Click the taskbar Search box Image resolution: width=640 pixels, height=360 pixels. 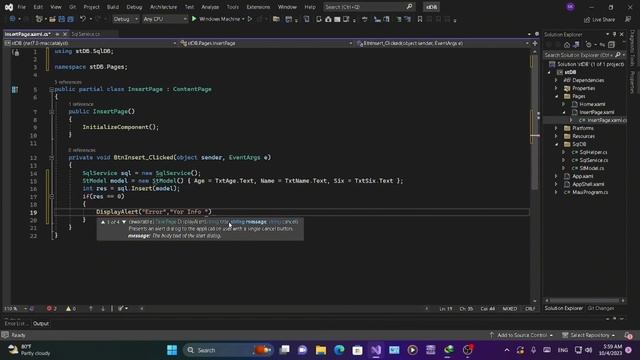pos(227,350)
